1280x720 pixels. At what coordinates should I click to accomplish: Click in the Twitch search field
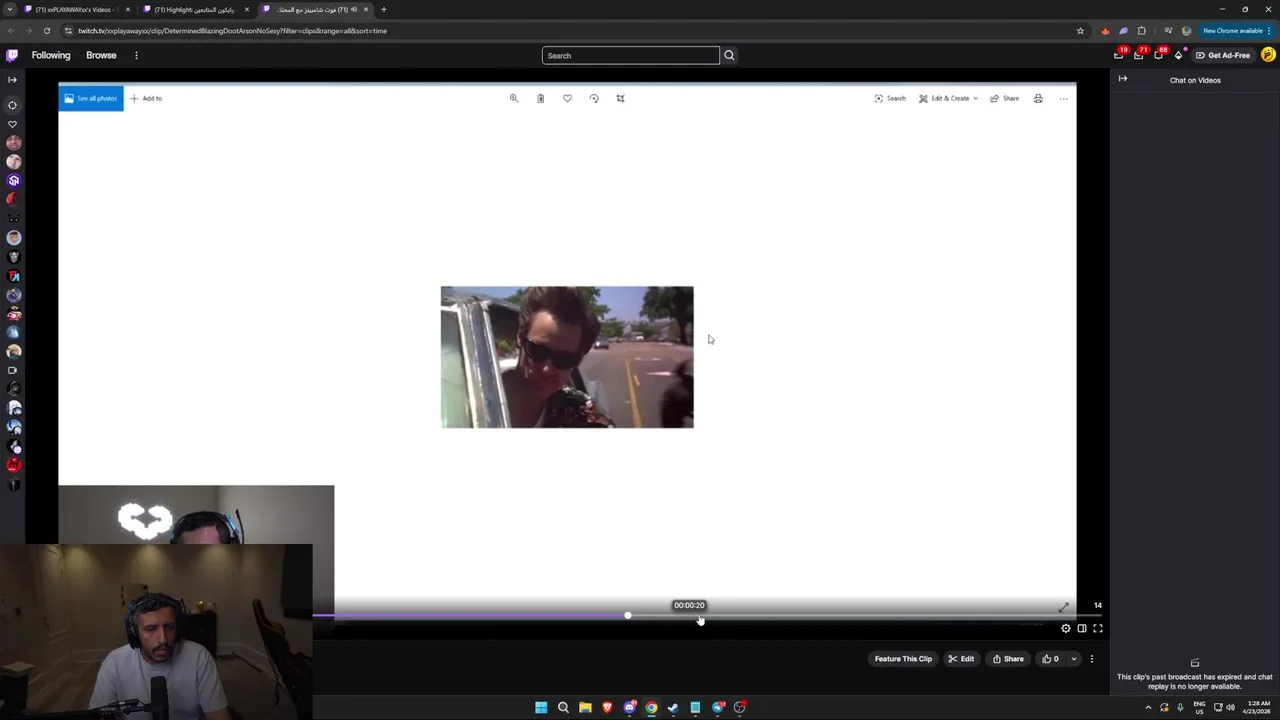point(630,55)
